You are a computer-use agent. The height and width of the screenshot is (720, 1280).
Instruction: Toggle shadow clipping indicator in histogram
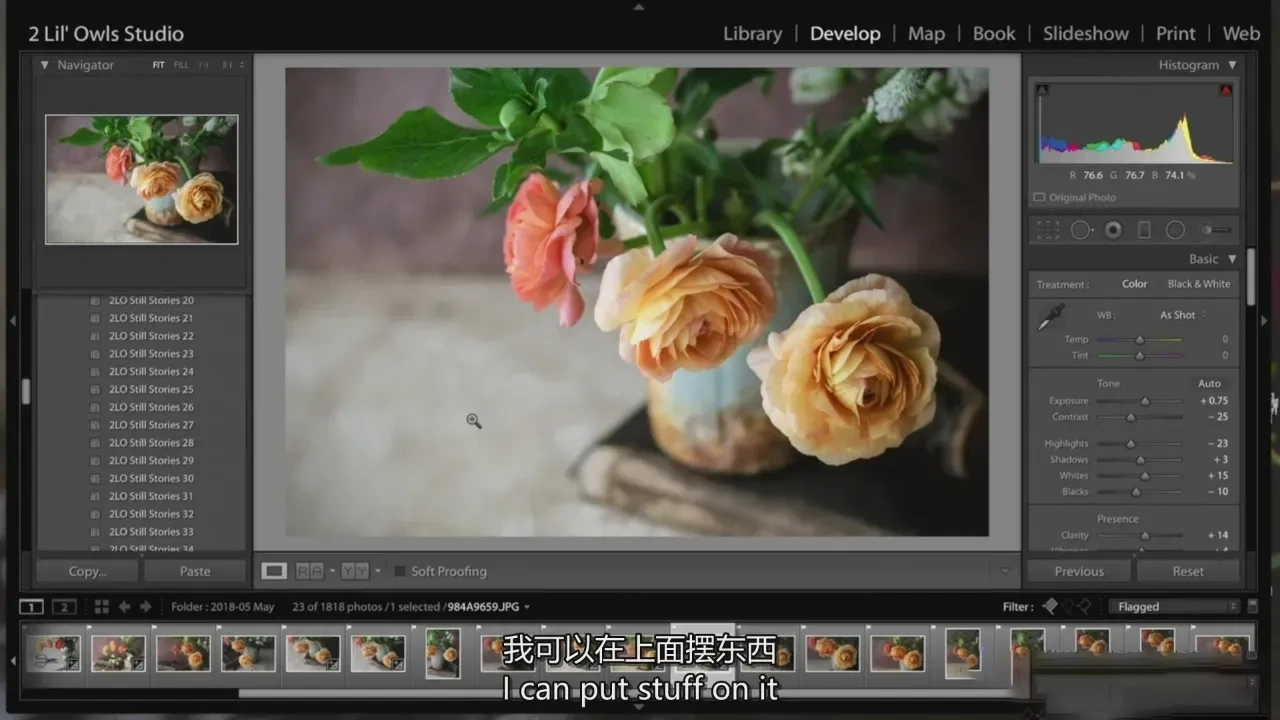click(1043, 90)
